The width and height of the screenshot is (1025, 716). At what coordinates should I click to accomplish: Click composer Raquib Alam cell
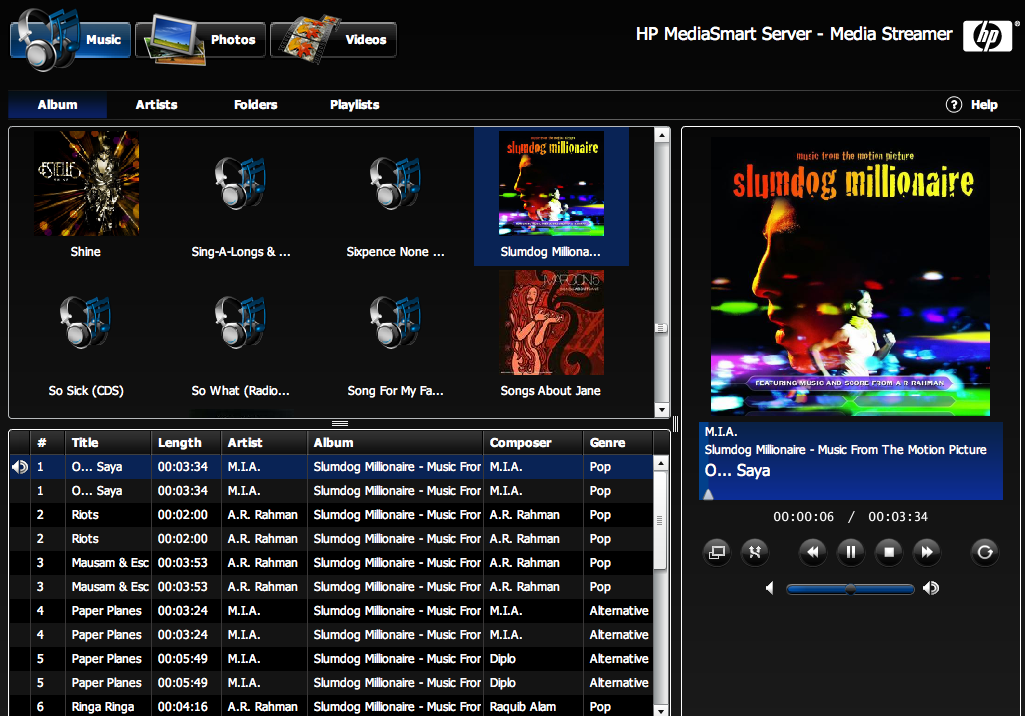[x=523, y=707]
